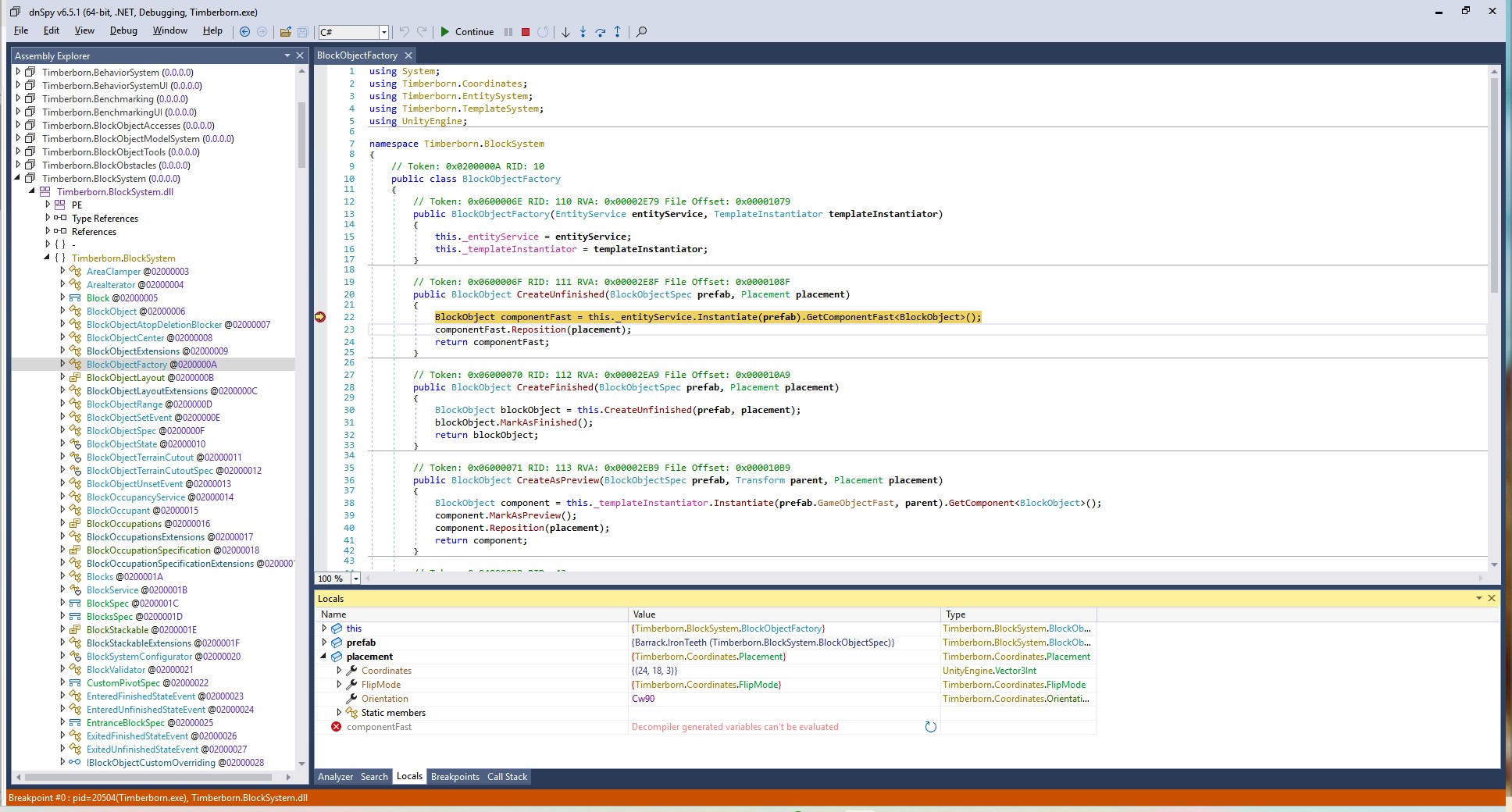
Task: Click the Step Out icon
Action: pyautogui.click(x=617, y=32)
